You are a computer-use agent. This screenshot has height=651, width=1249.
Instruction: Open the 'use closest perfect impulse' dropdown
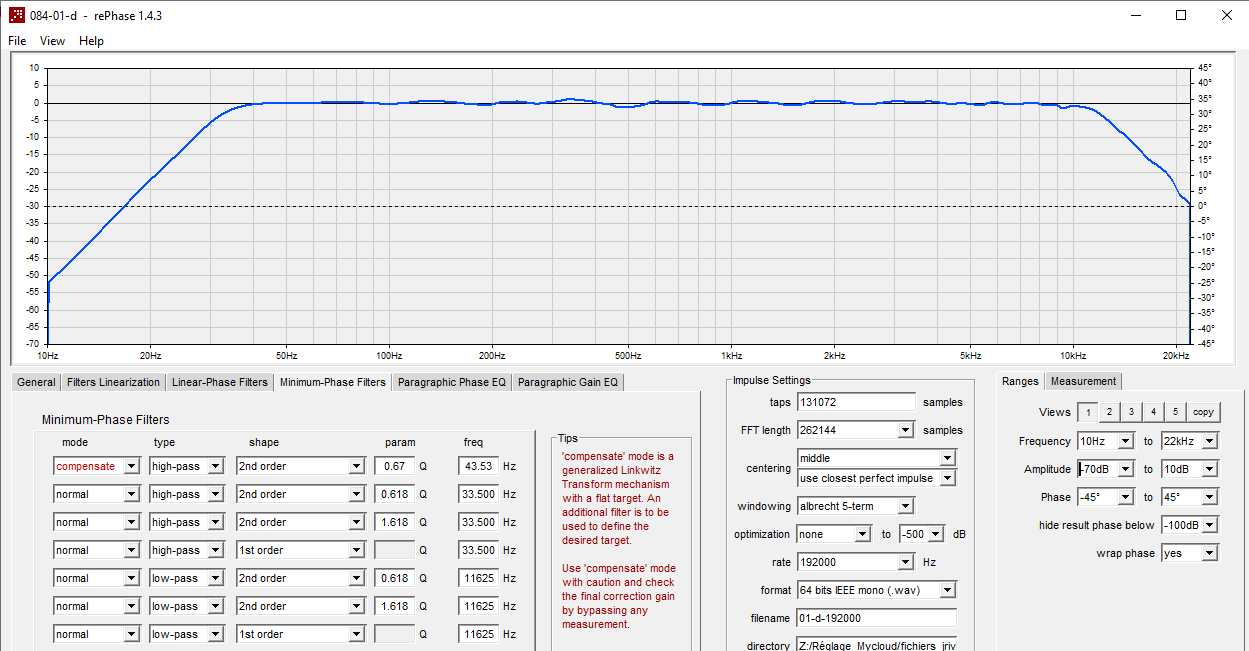click(947, 478)
